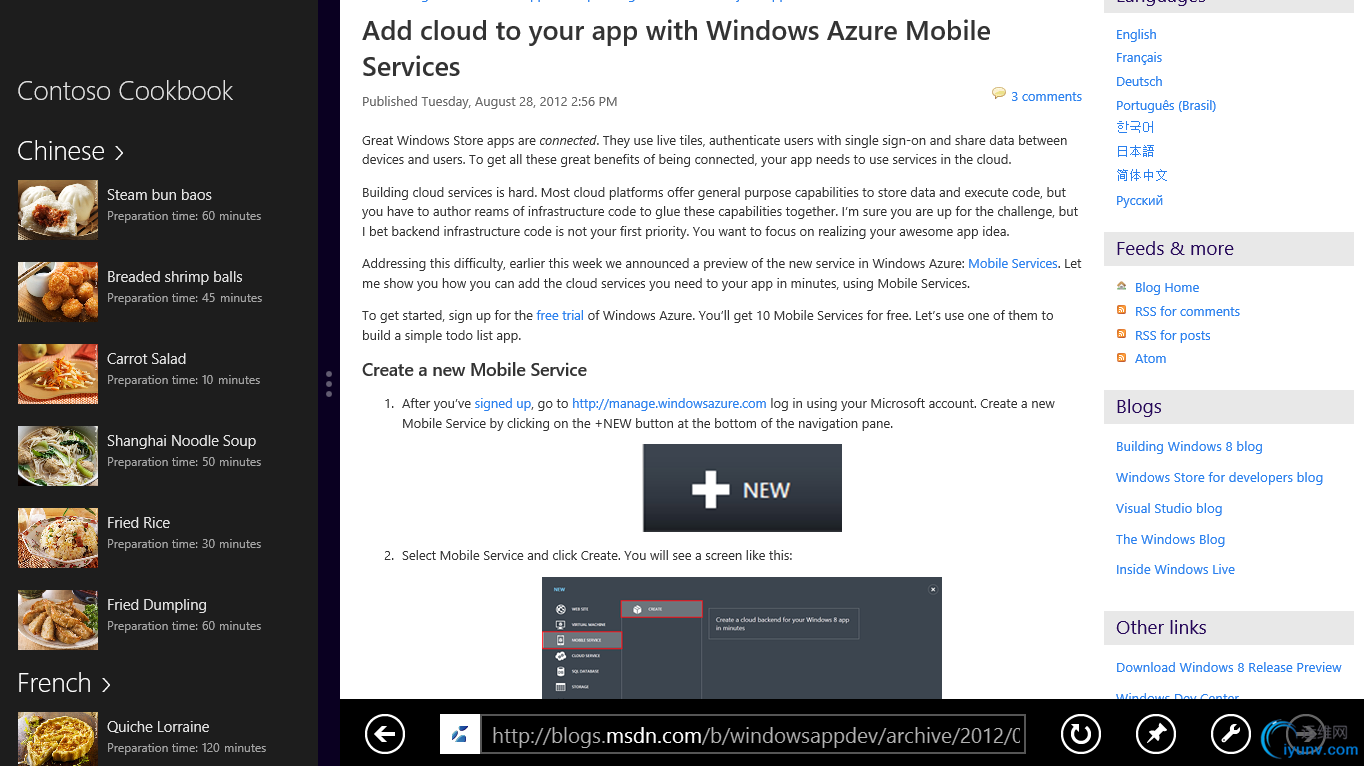Click the comment bubble icon by '3 comments'

click(x=999, y=94)
